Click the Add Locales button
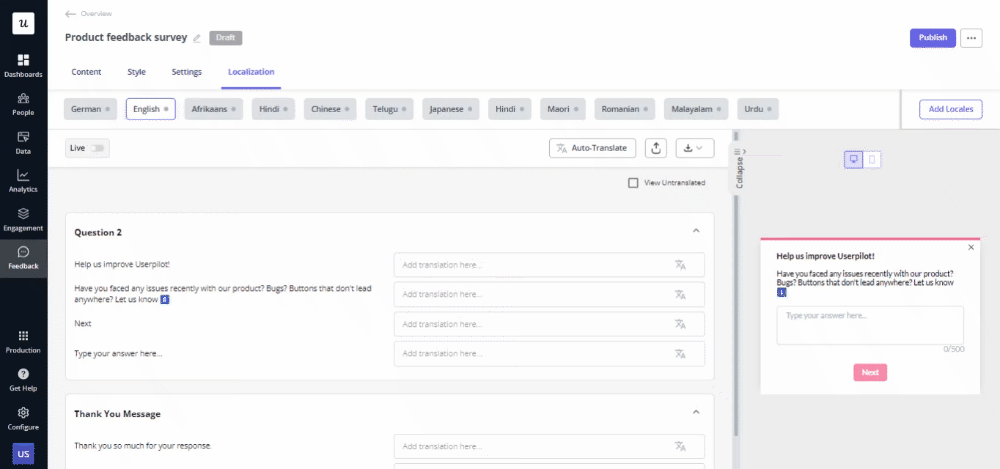This screenshot has height=469, width=1000. coord(950,109)
